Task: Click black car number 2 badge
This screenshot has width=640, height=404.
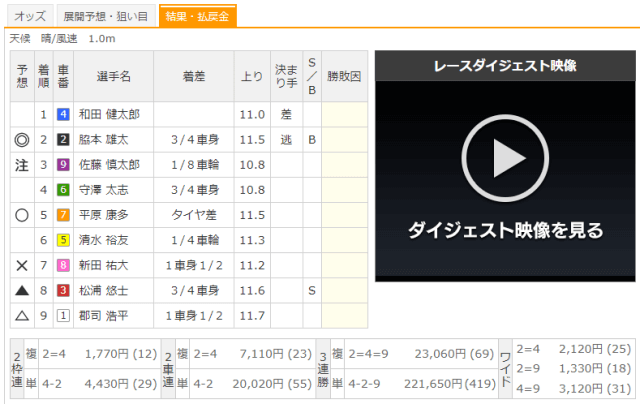Action: tap(63, 140)
